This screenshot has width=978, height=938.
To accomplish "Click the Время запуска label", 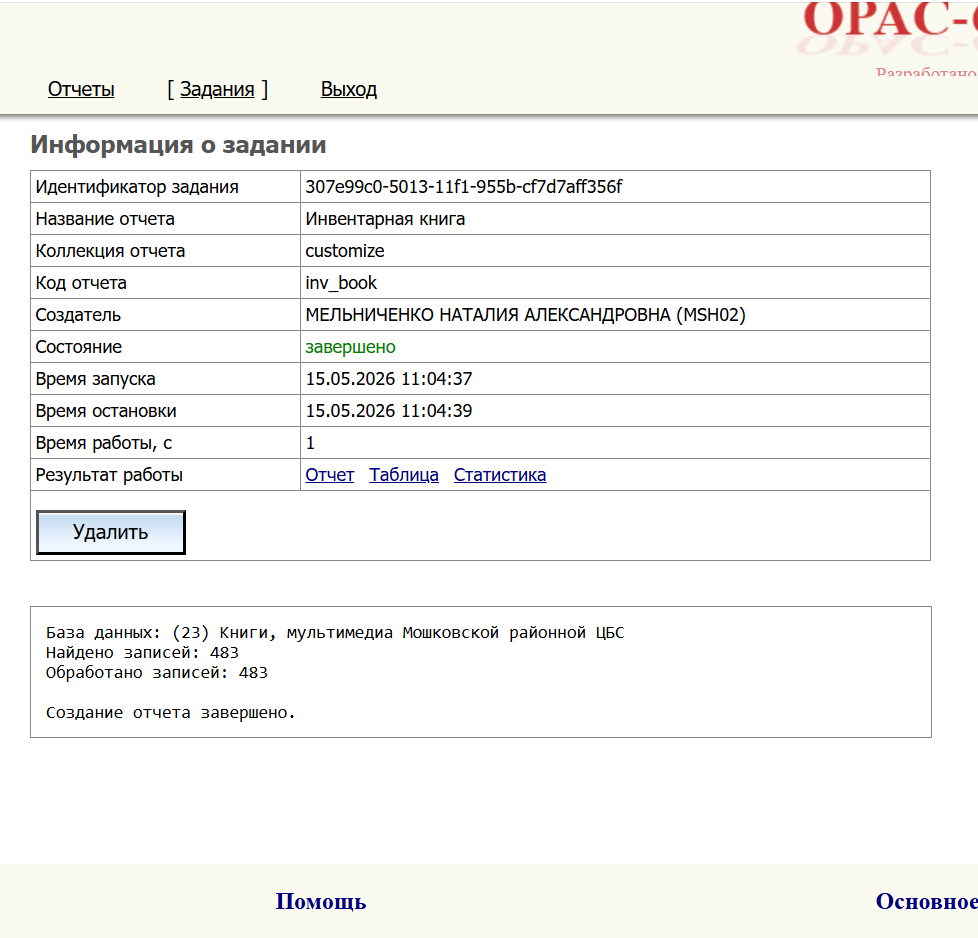I will (95, 379).
